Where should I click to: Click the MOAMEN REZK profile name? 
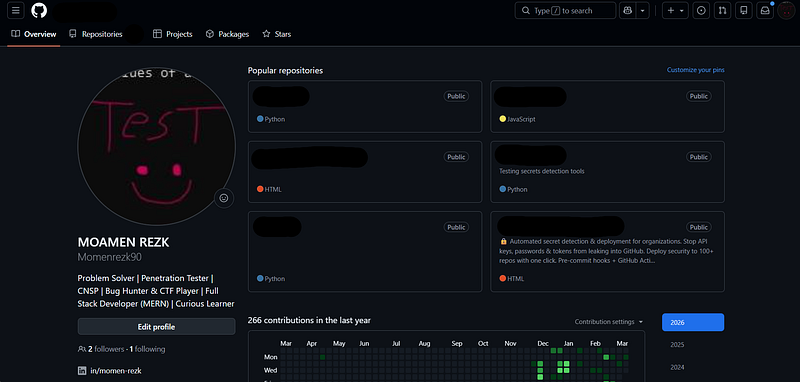click(123, 242)
